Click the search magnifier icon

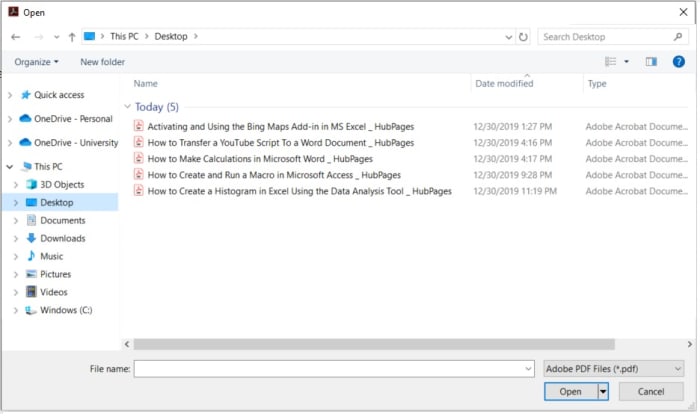[x=678, y=37]
